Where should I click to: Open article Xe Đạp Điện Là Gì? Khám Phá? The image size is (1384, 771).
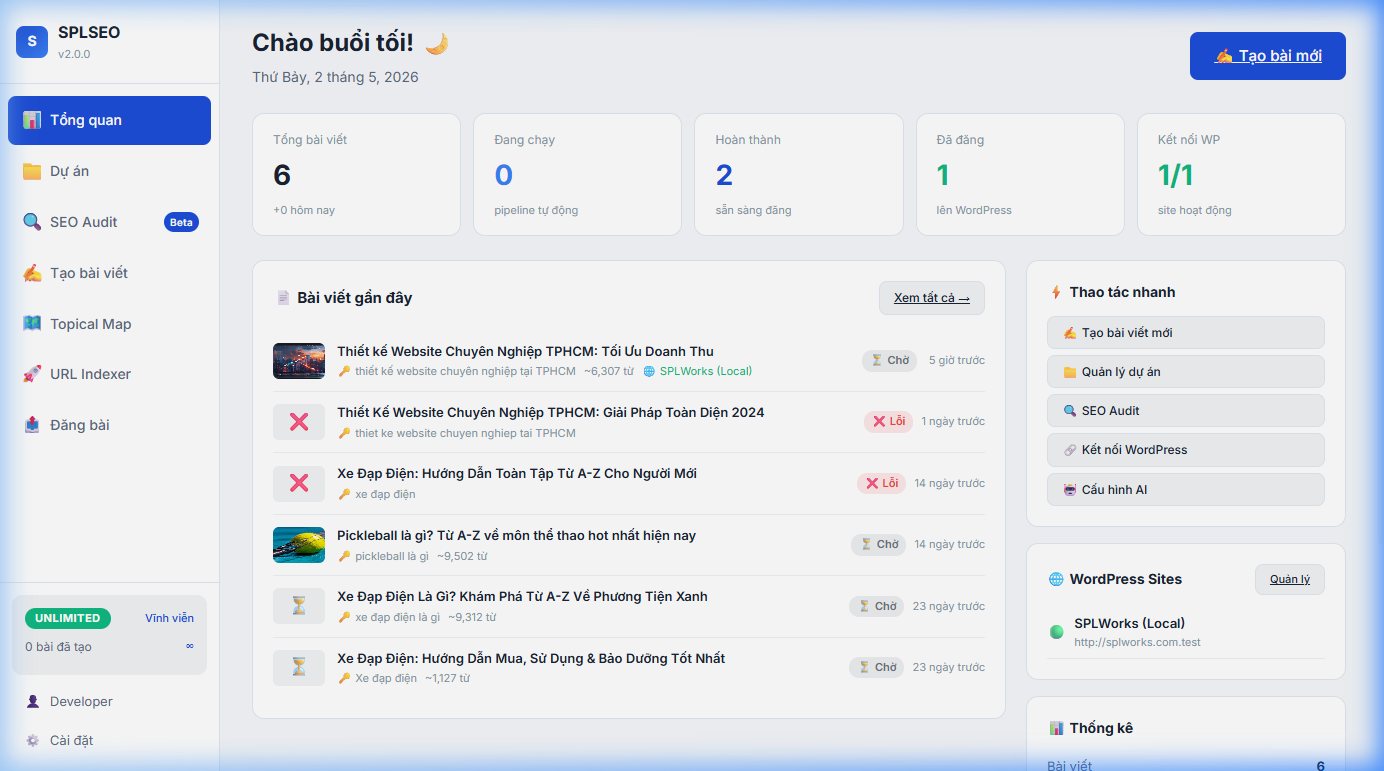522,596
